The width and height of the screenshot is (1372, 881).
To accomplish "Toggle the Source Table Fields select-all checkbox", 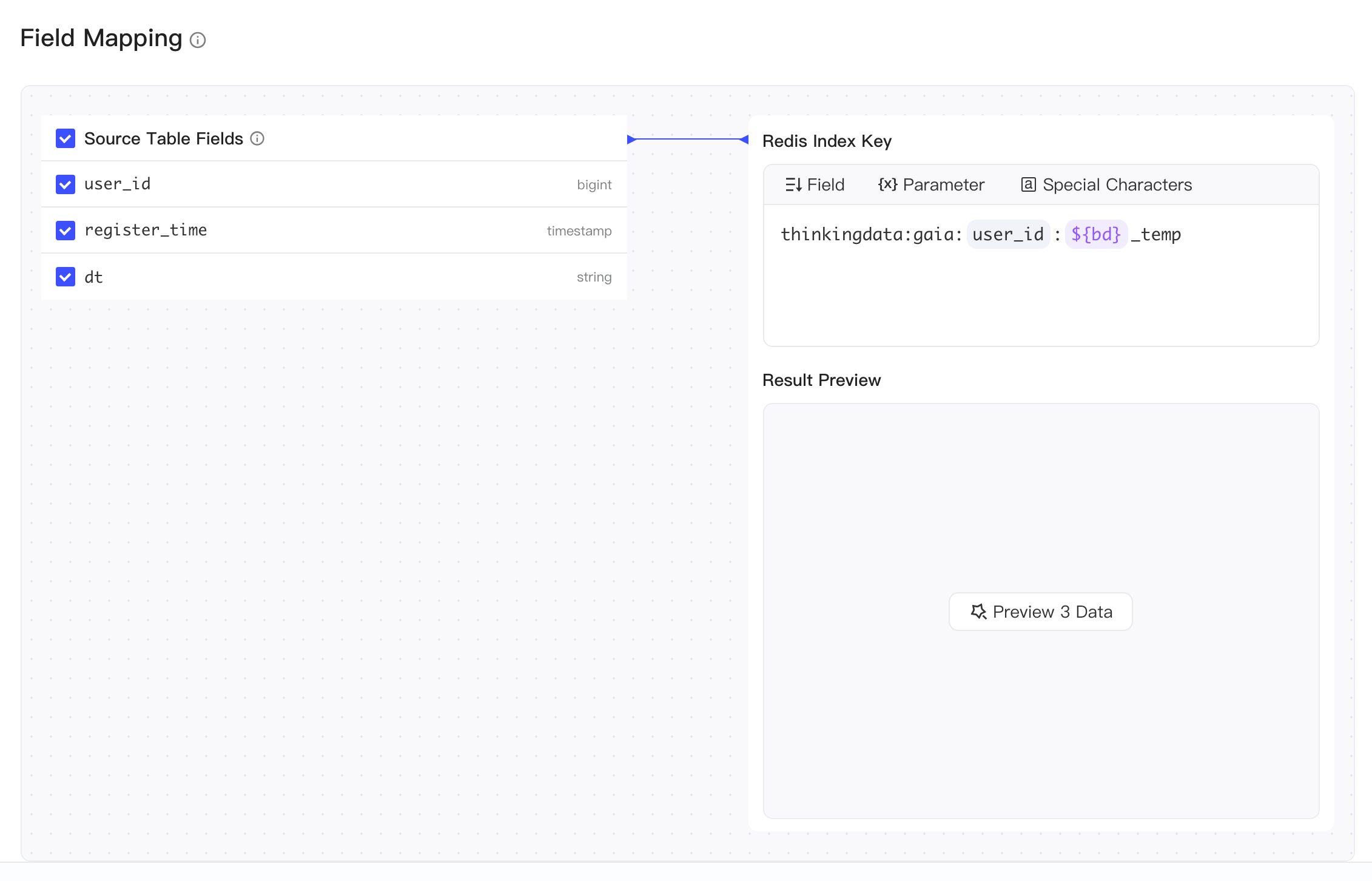I will click(66, 138).
